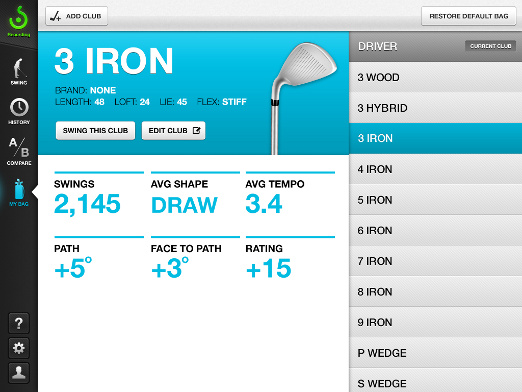Viewport: 522px width, 392px height.
Task: Click the Face to Path value +3°
Action: point(170,268)
